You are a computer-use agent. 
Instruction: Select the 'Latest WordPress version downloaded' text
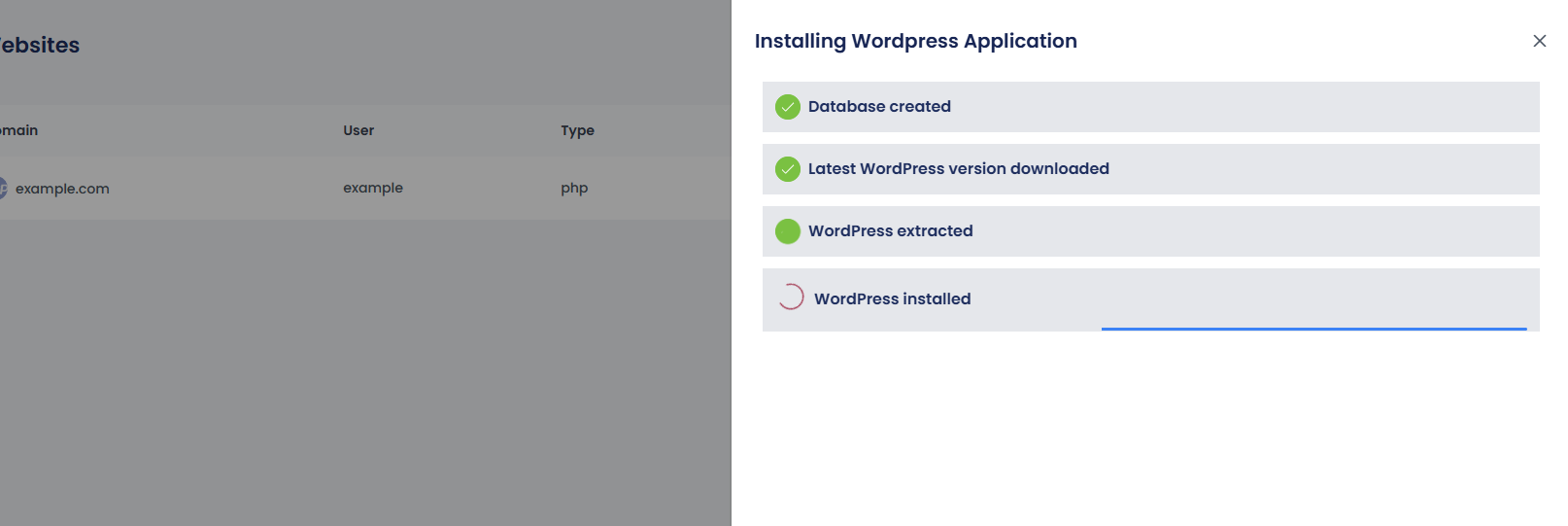[959, 169]
